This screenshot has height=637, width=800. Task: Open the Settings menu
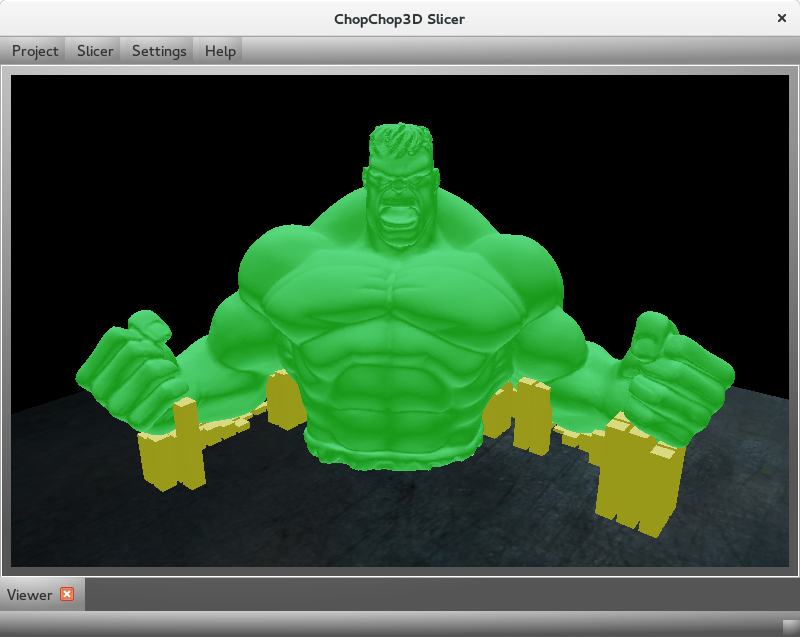point(159,51)
